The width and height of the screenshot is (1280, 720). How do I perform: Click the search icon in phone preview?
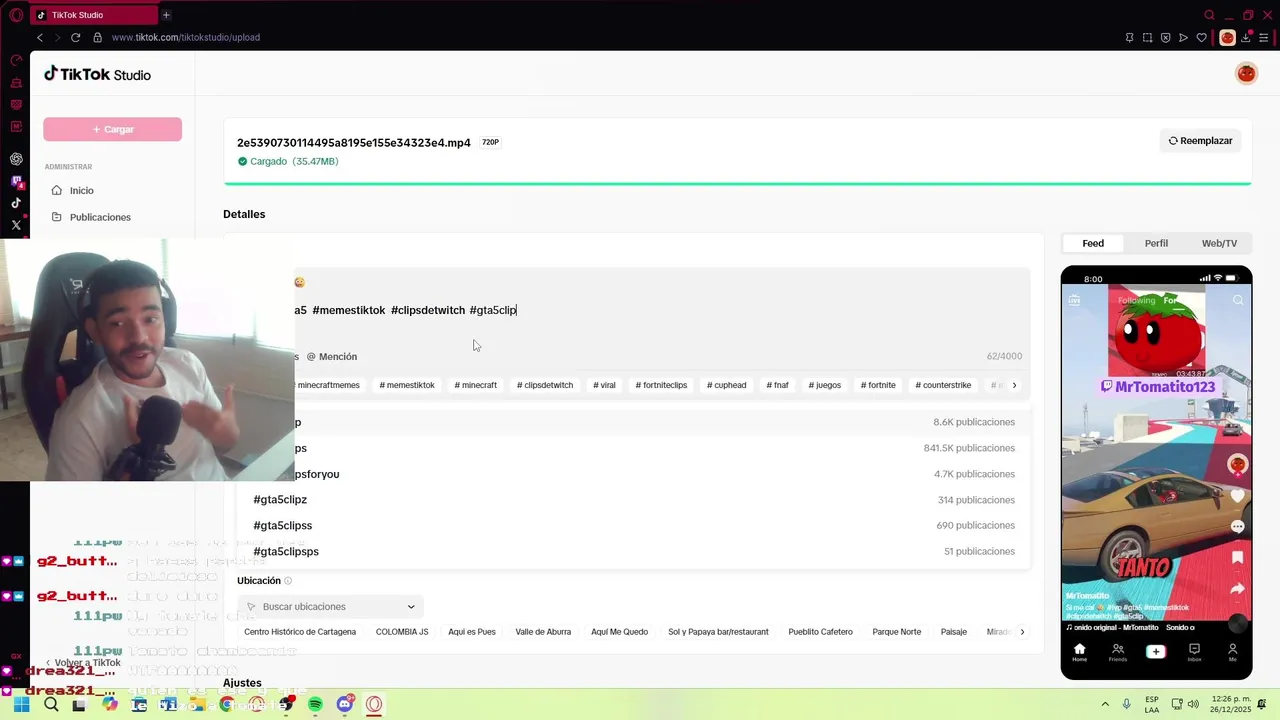1238,300
